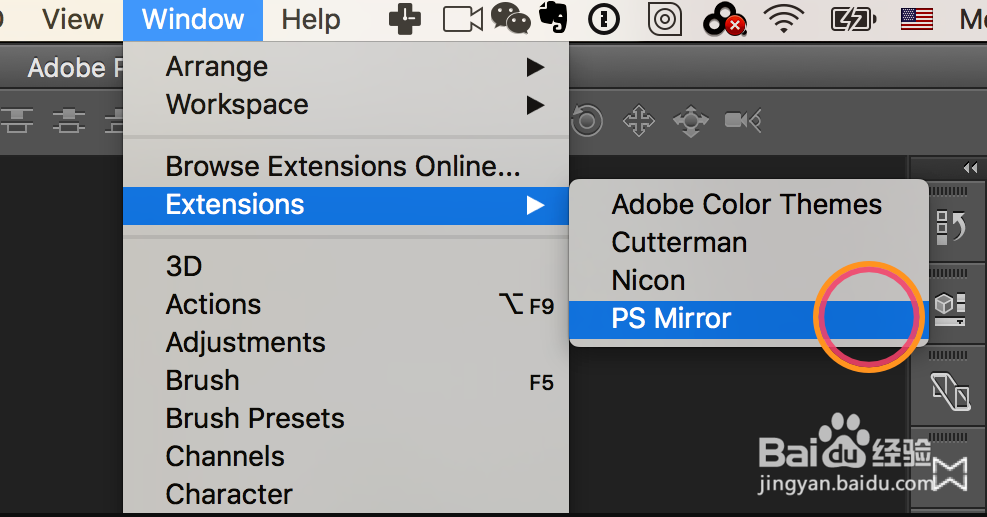Launch Adobe Color Themes extension
The image size is (987, 517).
[748, 205]
